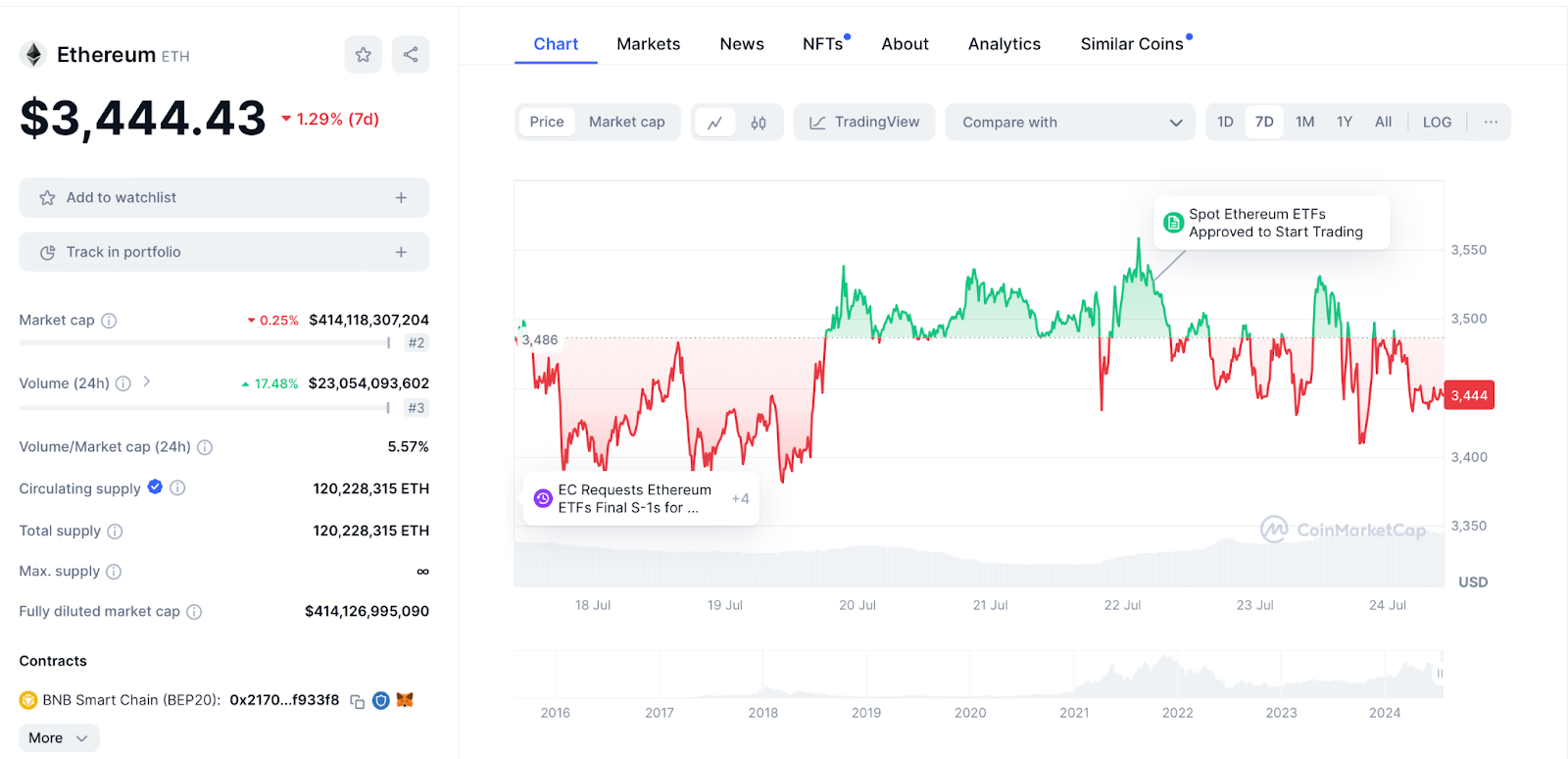
Task: Switch chart to Price view
Action: click(x=547, y=122)
